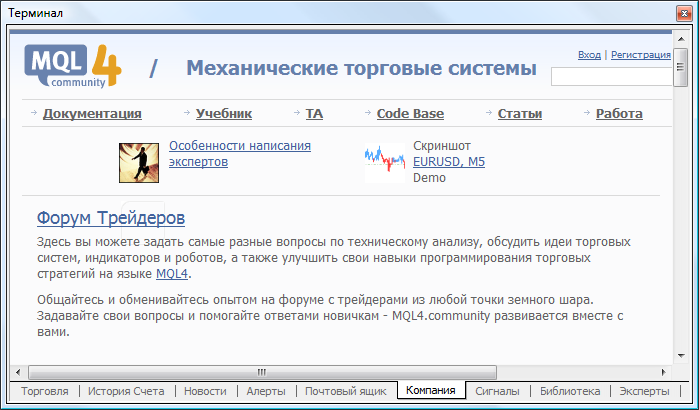Switch to the Библиотека tab

570,391
